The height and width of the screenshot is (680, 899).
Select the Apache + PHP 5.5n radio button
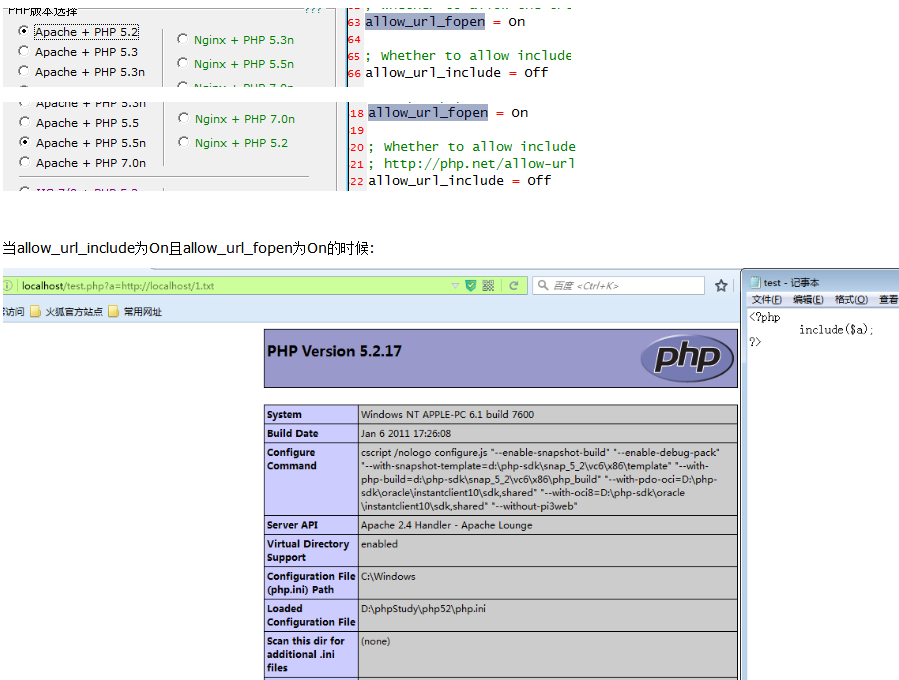pos(25,142)
